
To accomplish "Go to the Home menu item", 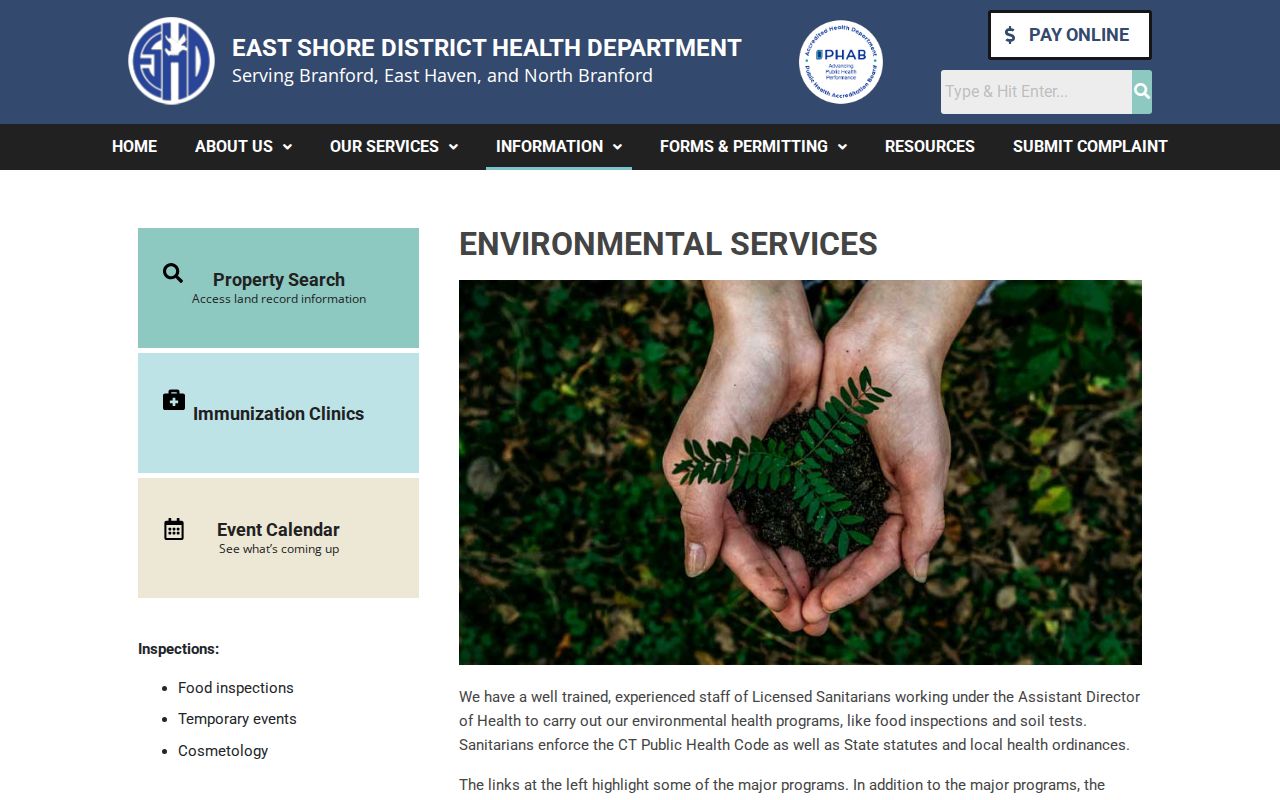I will (134, 146).
